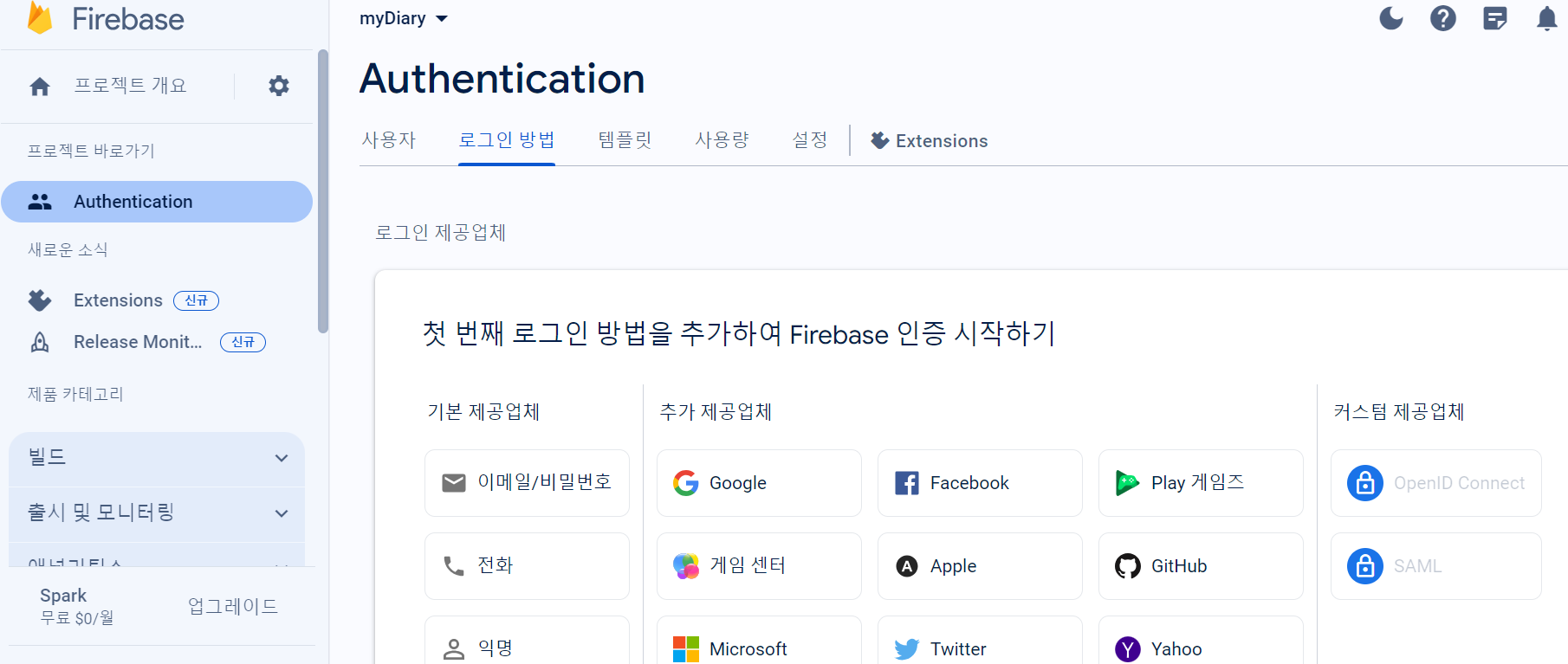Click the Twitter bird icon
Image resolution: width=1568 pixels, height=664 pixels.
coord(907,649)
